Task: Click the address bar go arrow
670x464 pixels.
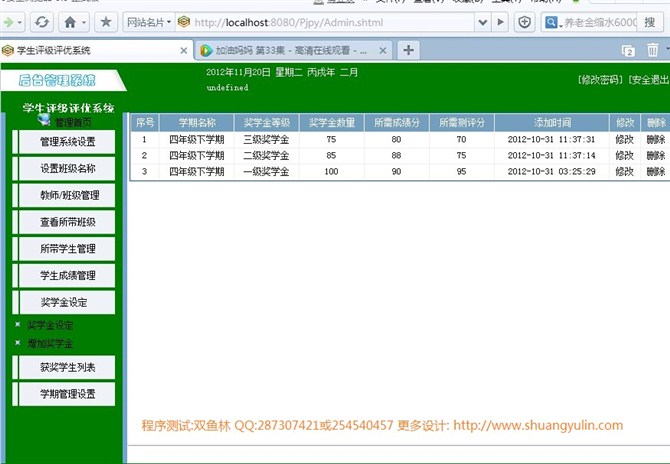Action: (500, 22)
